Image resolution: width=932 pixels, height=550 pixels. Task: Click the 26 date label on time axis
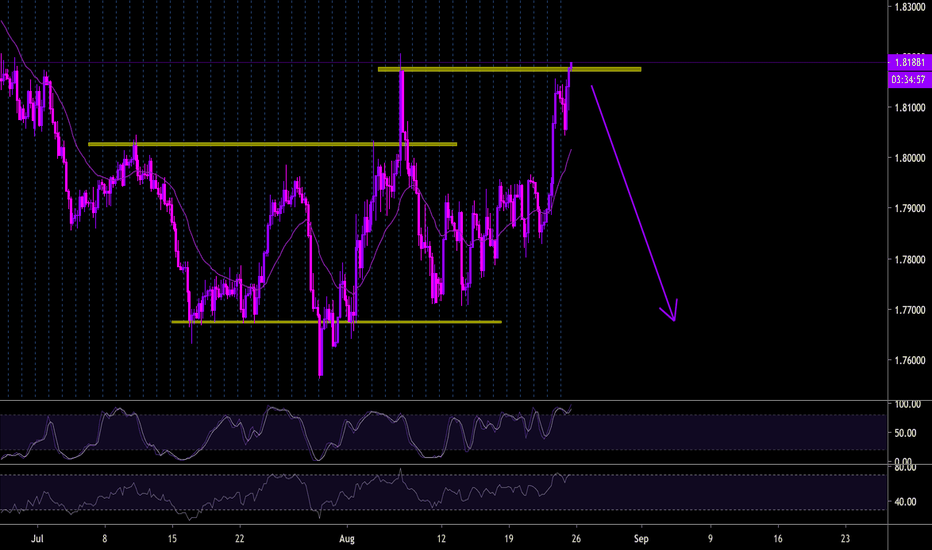pyautogui.click(x=576, y=539)
